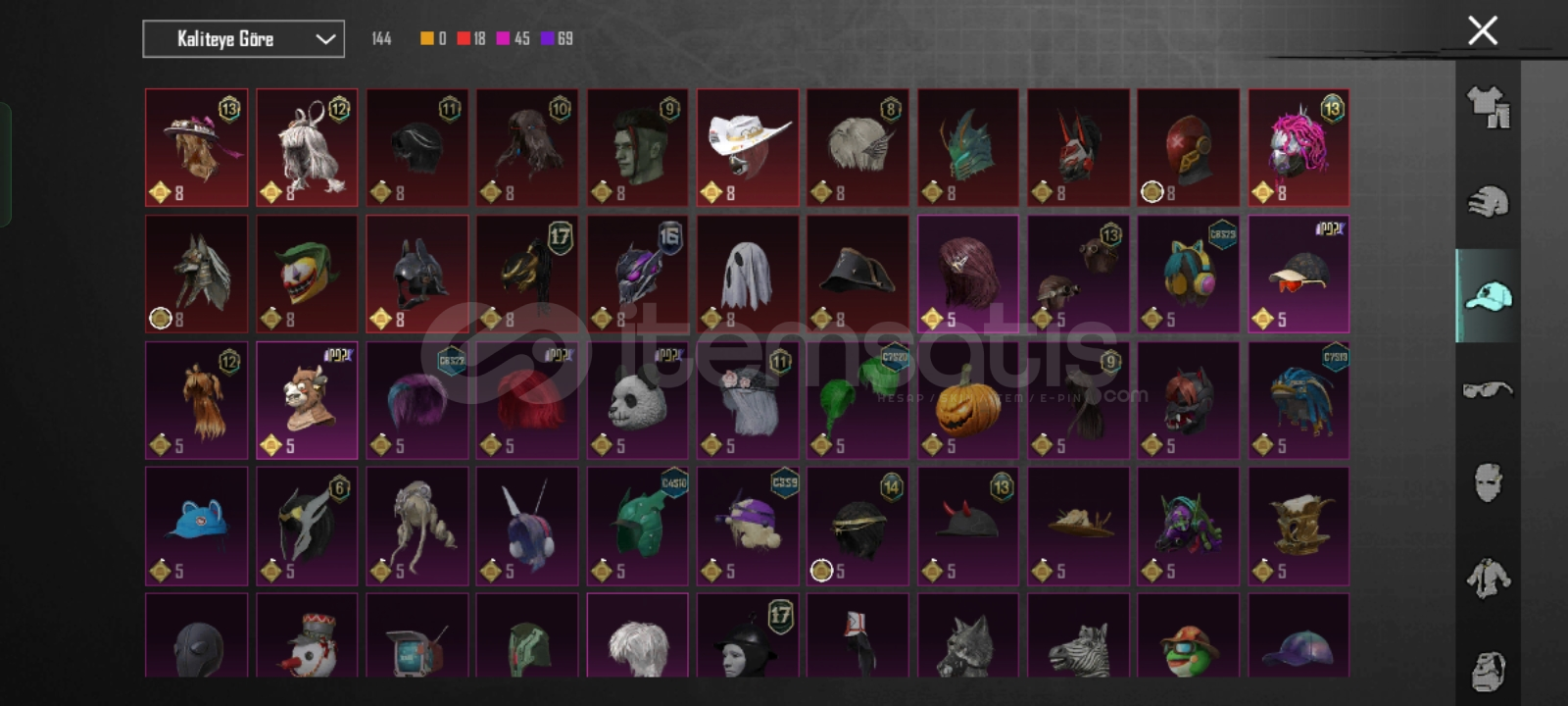
Task: Open the outfit sets category icon
Action: (1488, 108)
